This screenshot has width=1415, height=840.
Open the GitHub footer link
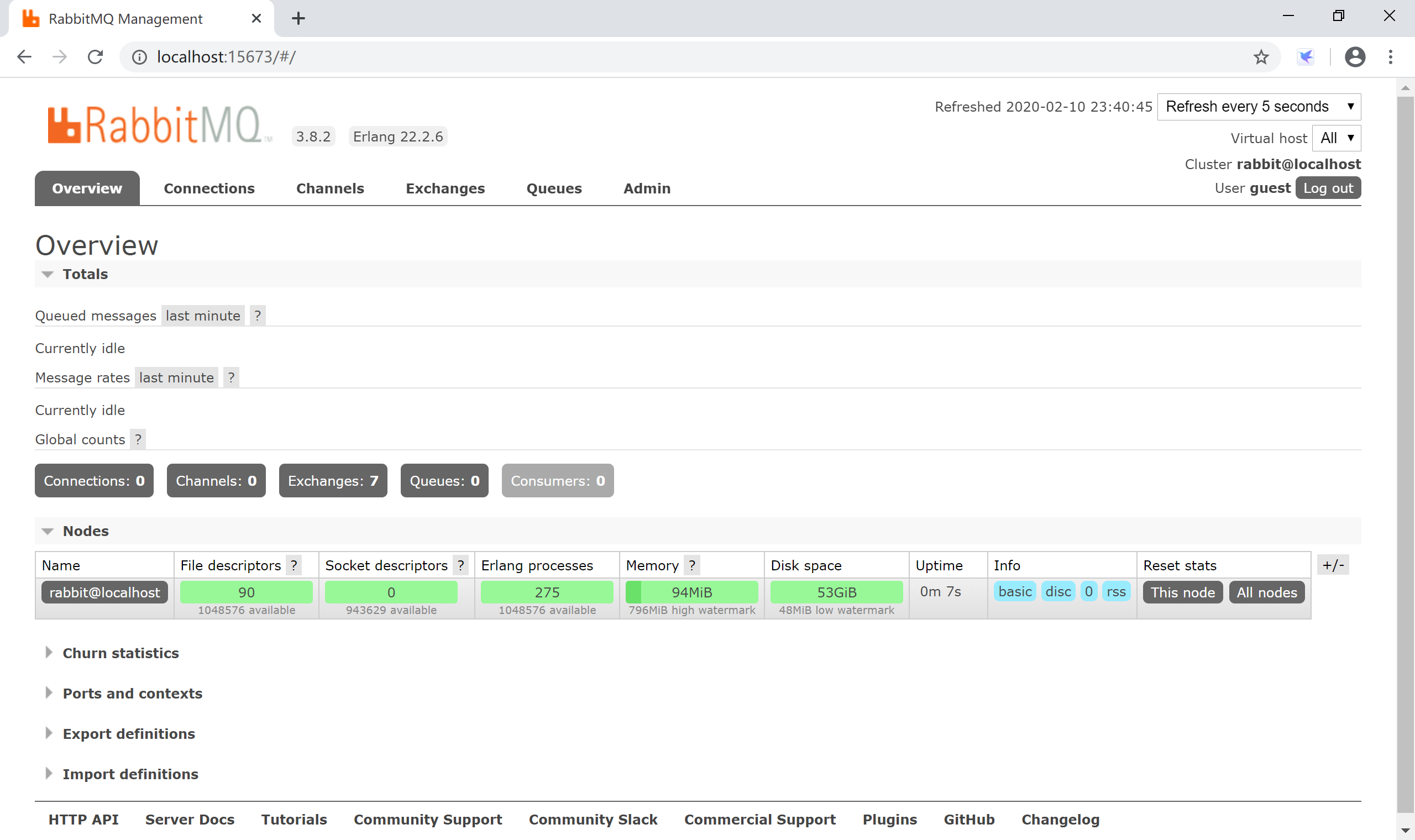(969, 820)
